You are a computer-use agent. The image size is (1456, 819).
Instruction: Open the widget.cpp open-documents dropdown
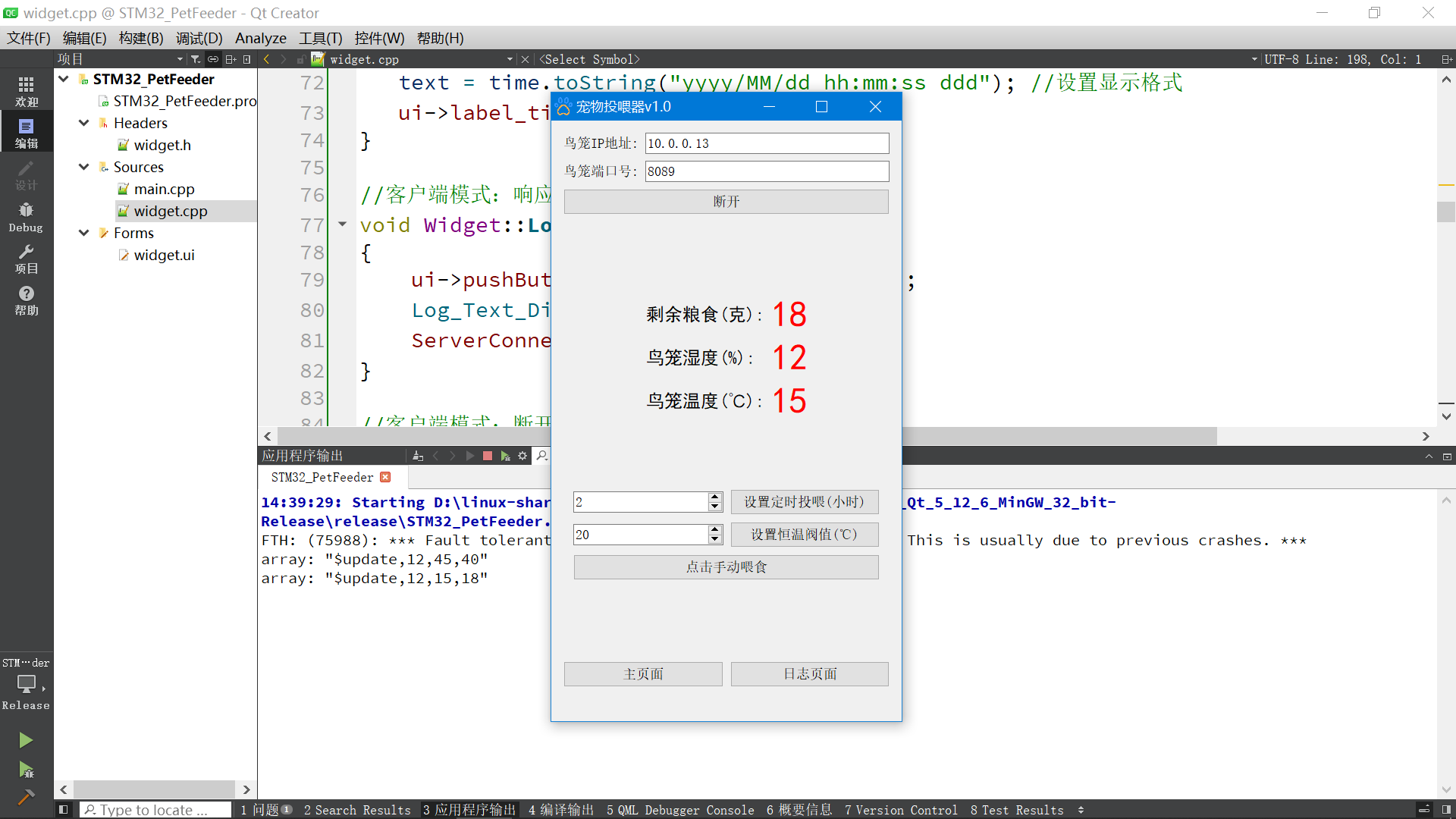[510, 59]
